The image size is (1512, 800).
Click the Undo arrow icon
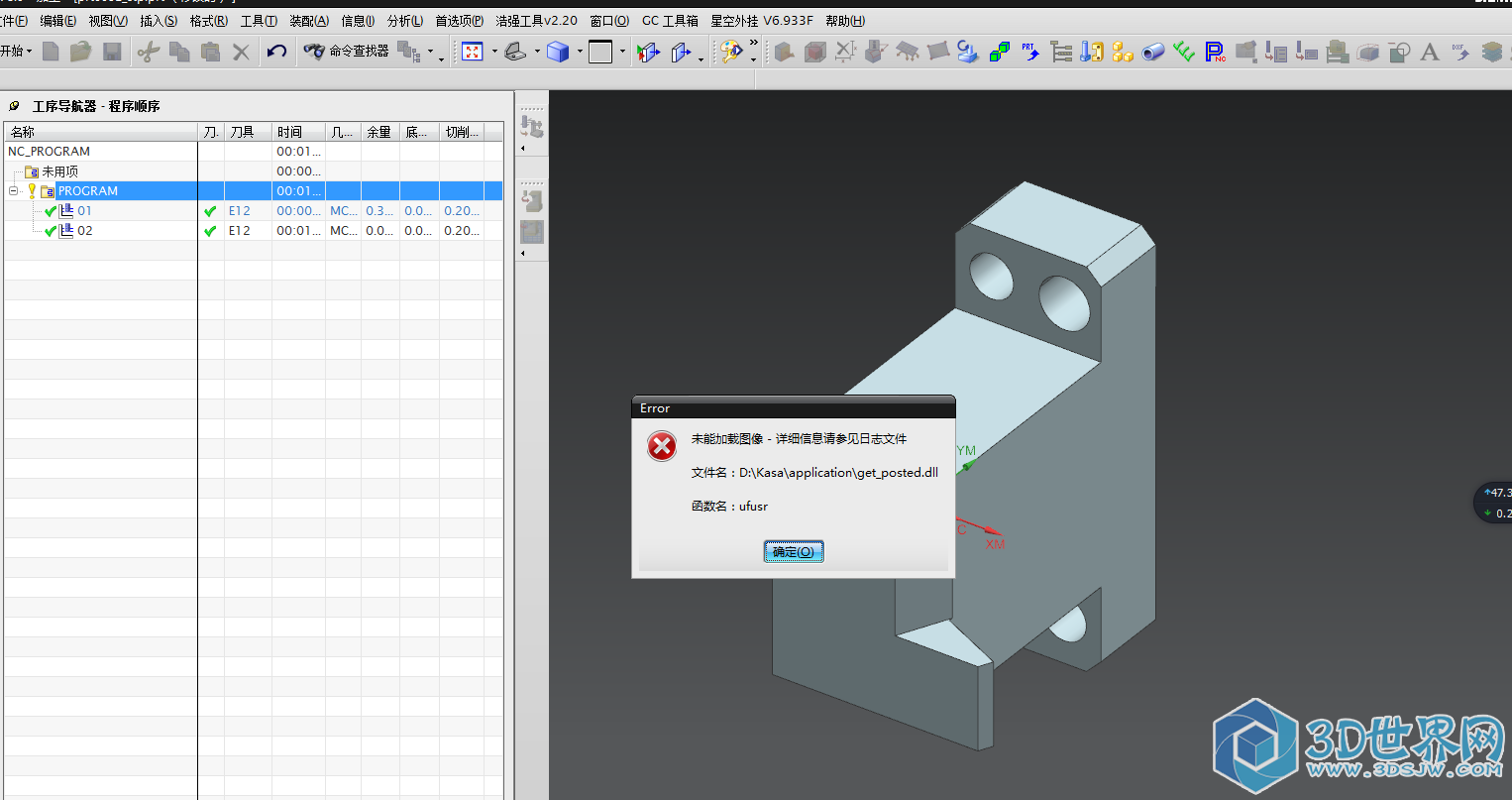coord(276,52)
